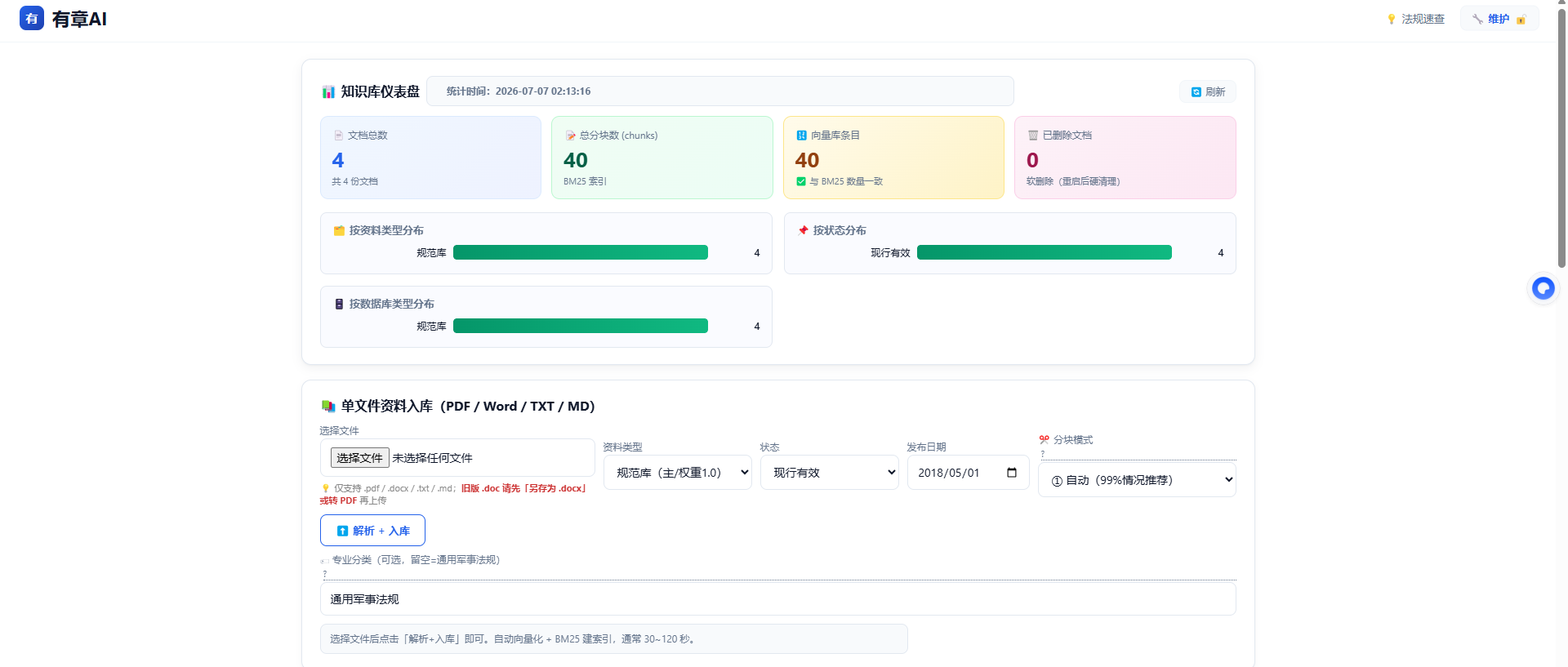Click the tag icon beside 专业分类
The width and height of the screenshot is (1568, 667).
pos(325,561)
